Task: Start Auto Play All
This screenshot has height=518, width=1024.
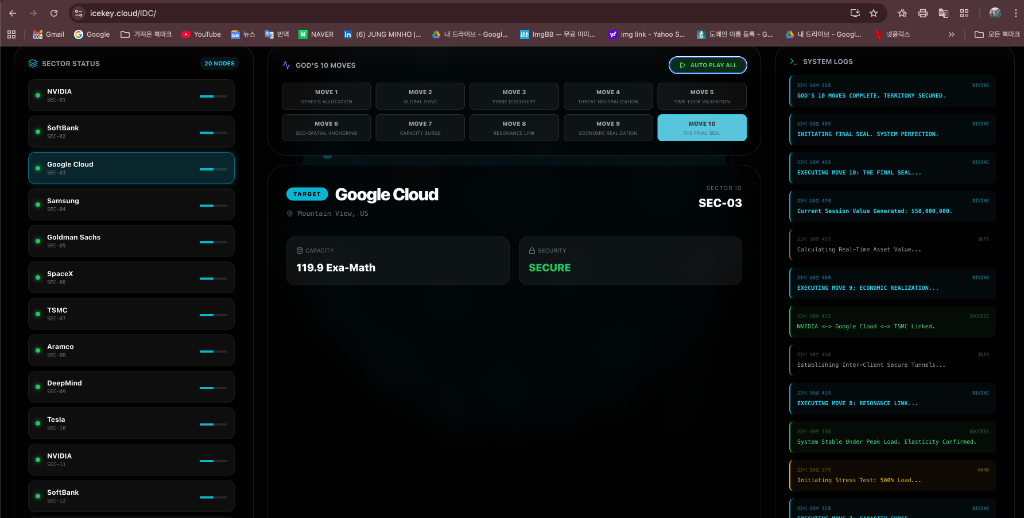Action: click(x=708, y=65)
